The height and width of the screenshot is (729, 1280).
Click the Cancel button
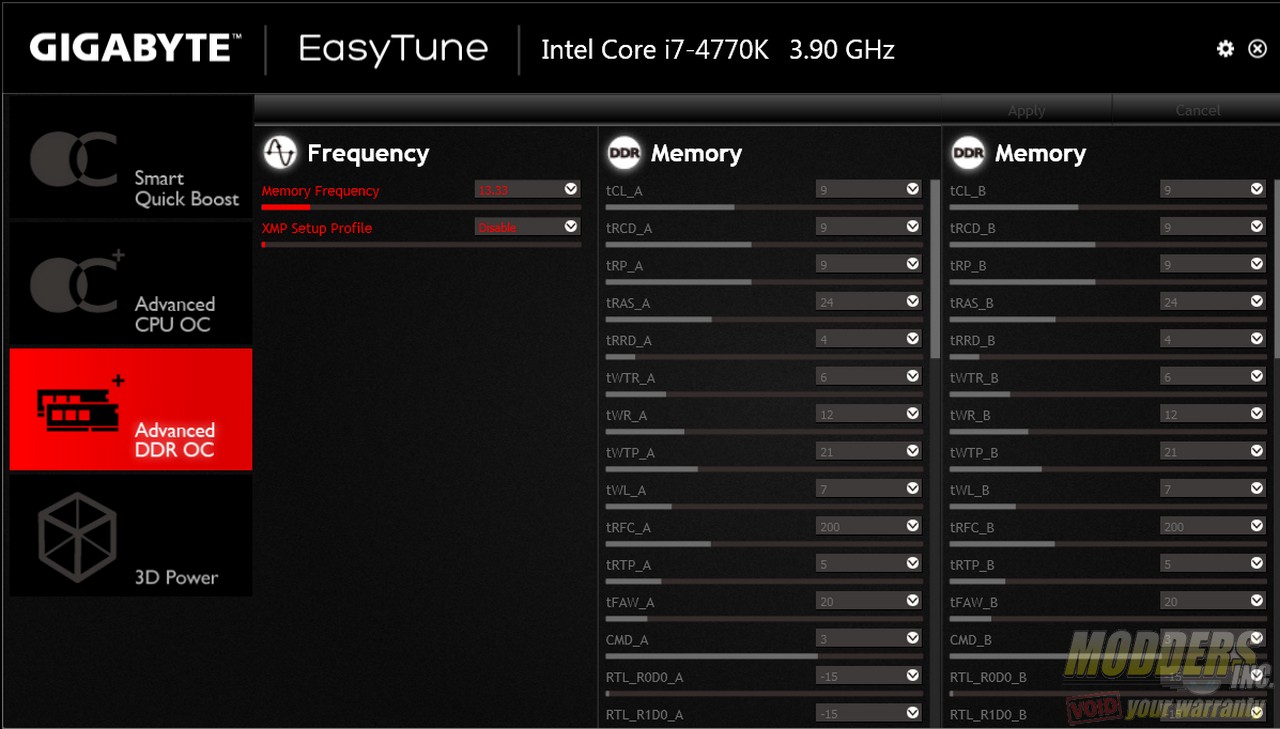[x=1197, y=110]
